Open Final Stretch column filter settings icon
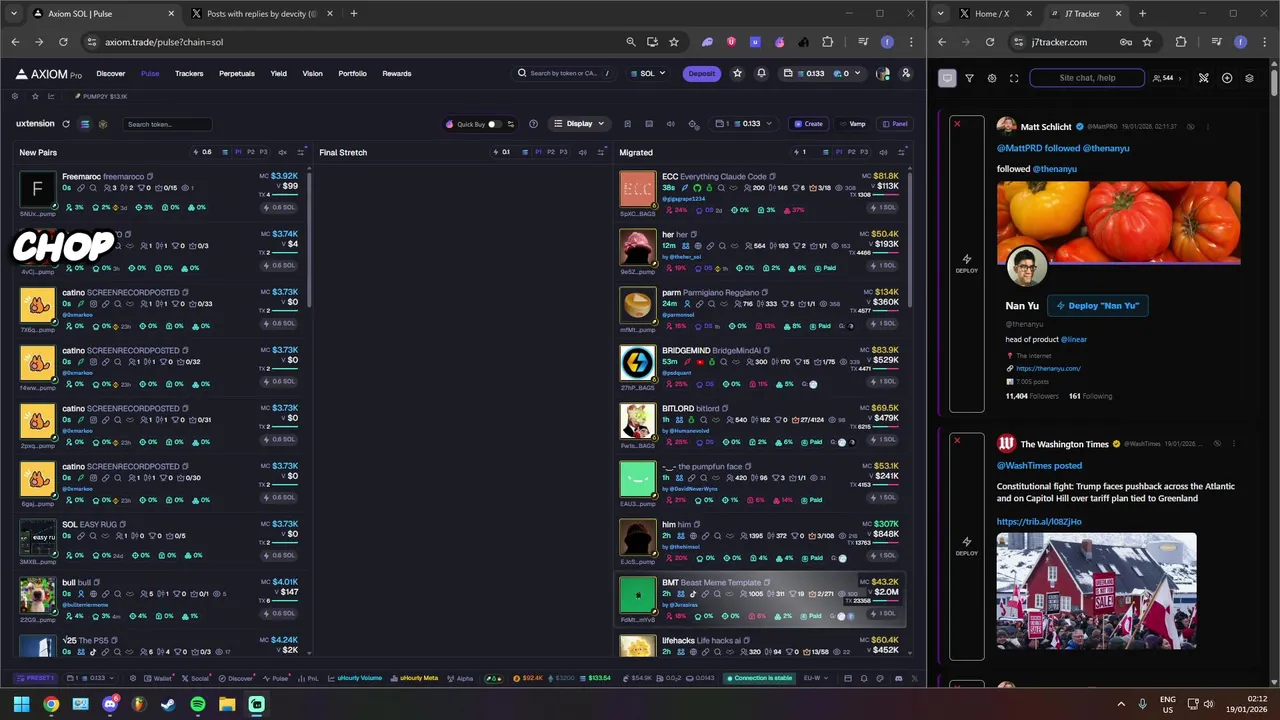Viewport: 1280px width, 720px height. tap(601, 152)
